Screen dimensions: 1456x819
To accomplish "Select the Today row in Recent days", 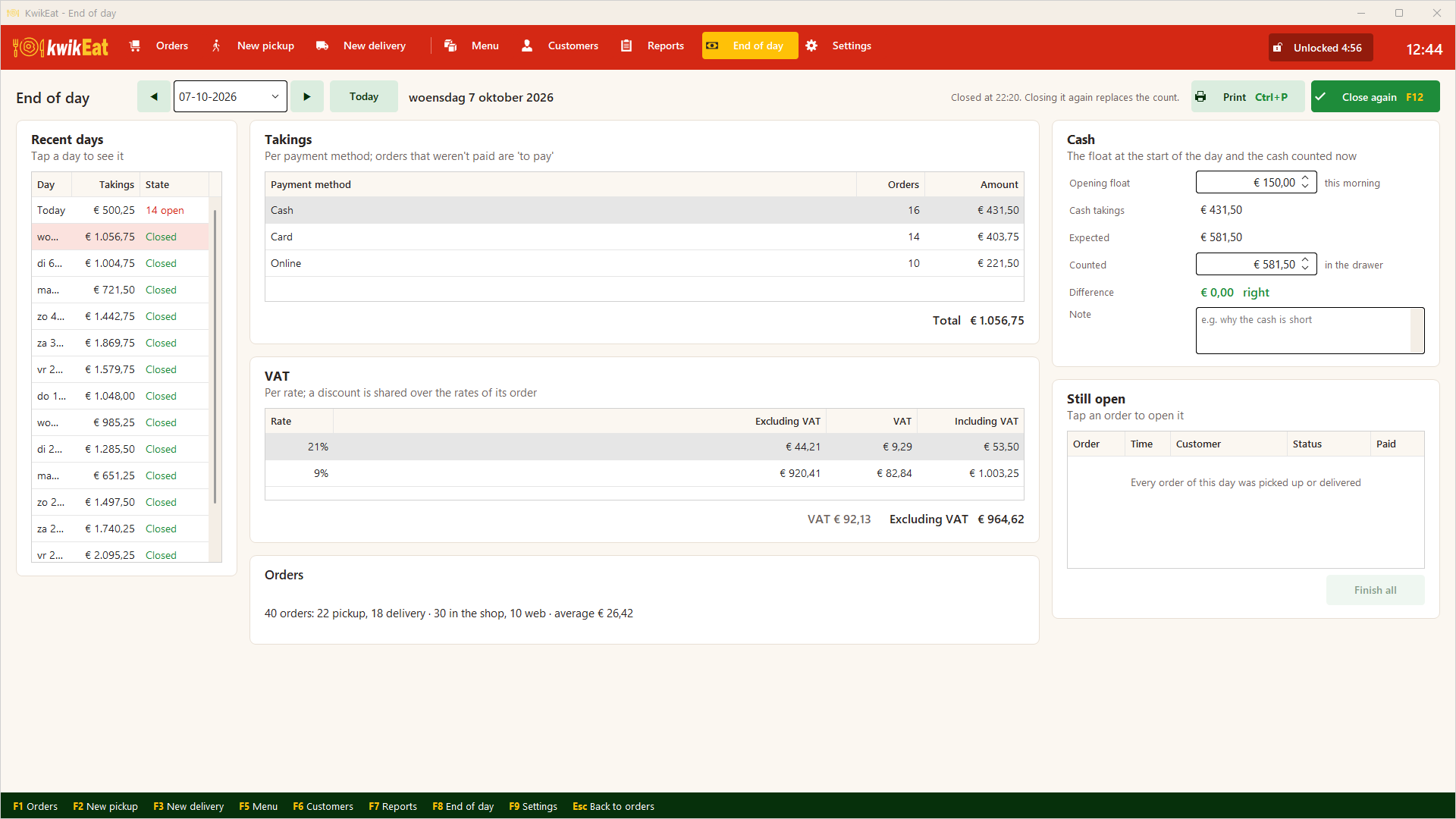I will coord(120,210).
